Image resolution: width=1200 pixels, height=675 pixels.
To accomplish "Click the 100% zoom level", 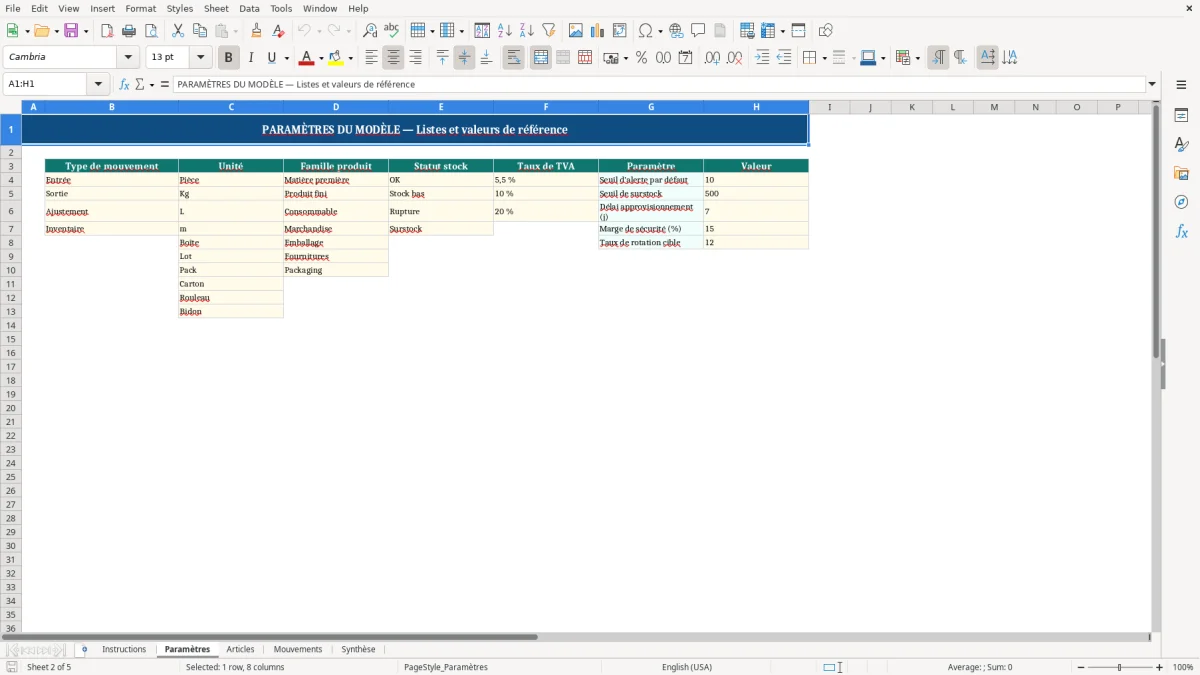I will pyautogui.click(x=1183, y=667).
